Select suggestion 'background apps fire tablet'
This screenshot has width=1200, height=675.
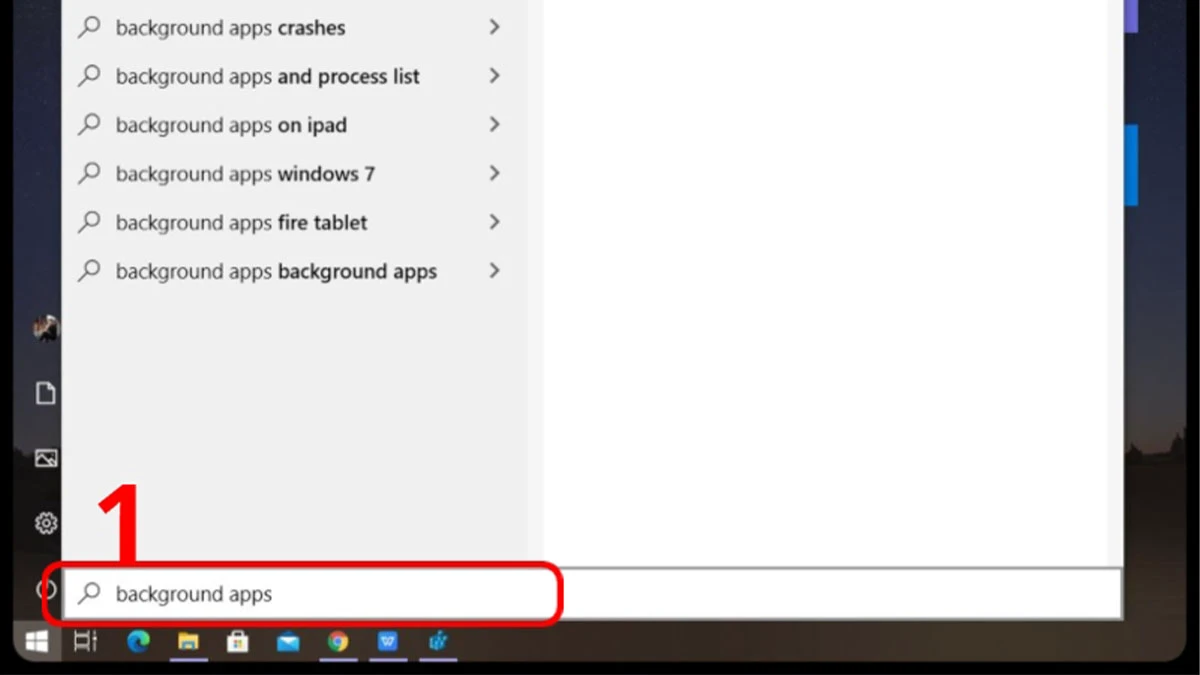click(294, 222)
